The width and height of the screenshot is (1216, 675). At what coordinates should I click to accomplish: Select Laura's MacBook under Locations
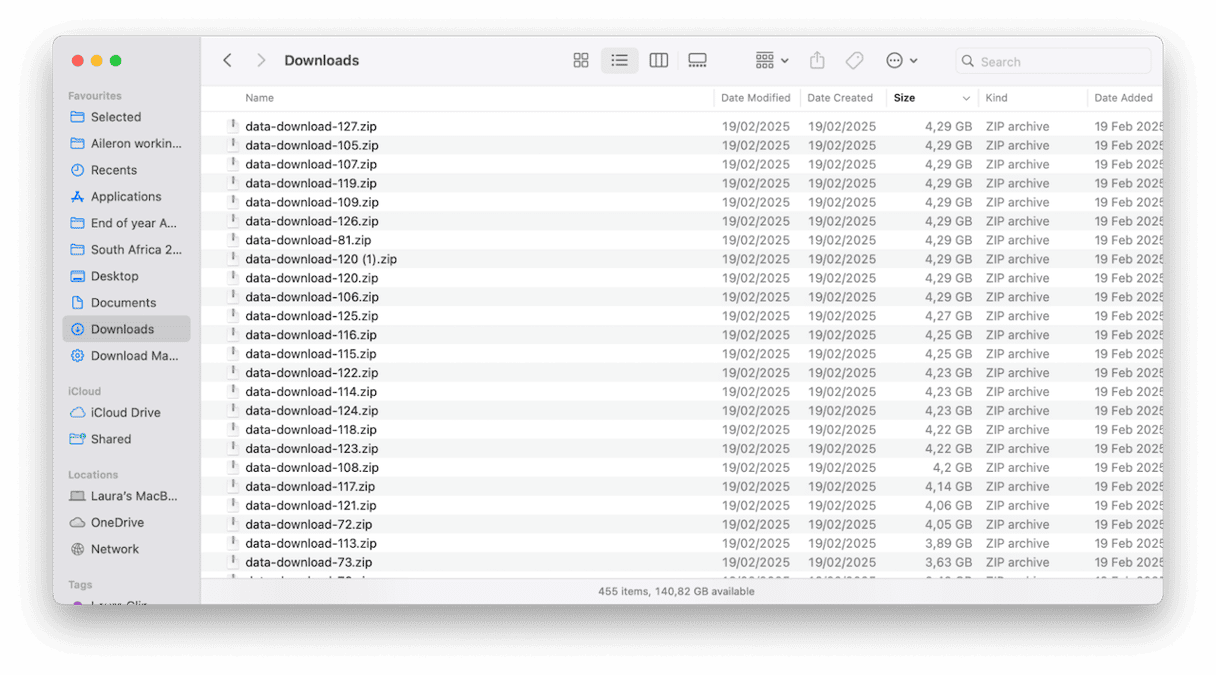(x=126, y=496)
